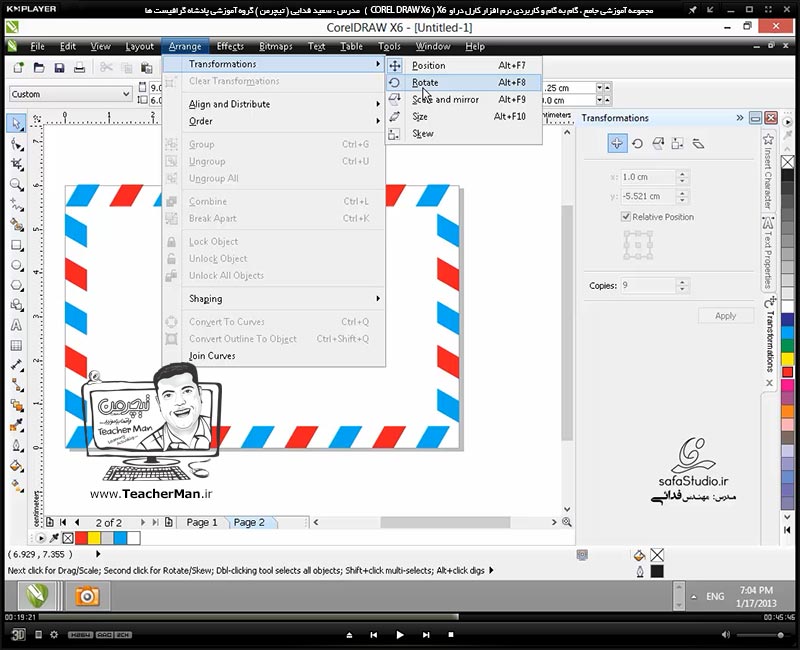800x650 pixels.
Task: Click the anchor point grid in docker
Action: click(x=638, y=245)
